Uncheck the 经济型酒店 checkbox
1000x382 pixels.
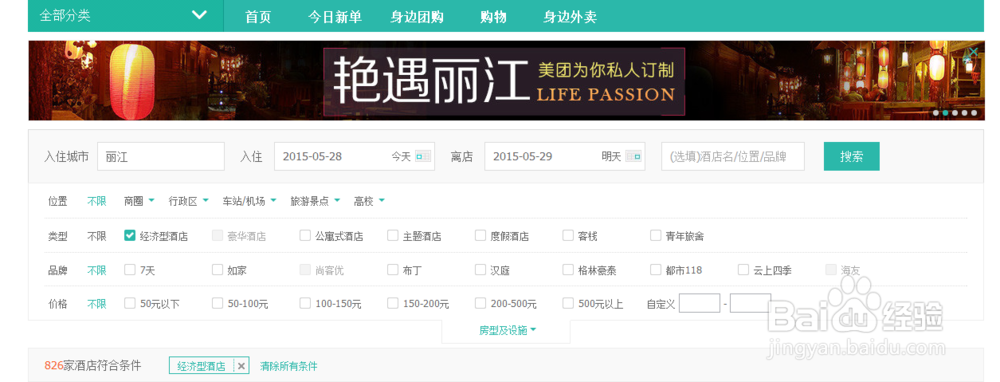[x=129, y=235]
